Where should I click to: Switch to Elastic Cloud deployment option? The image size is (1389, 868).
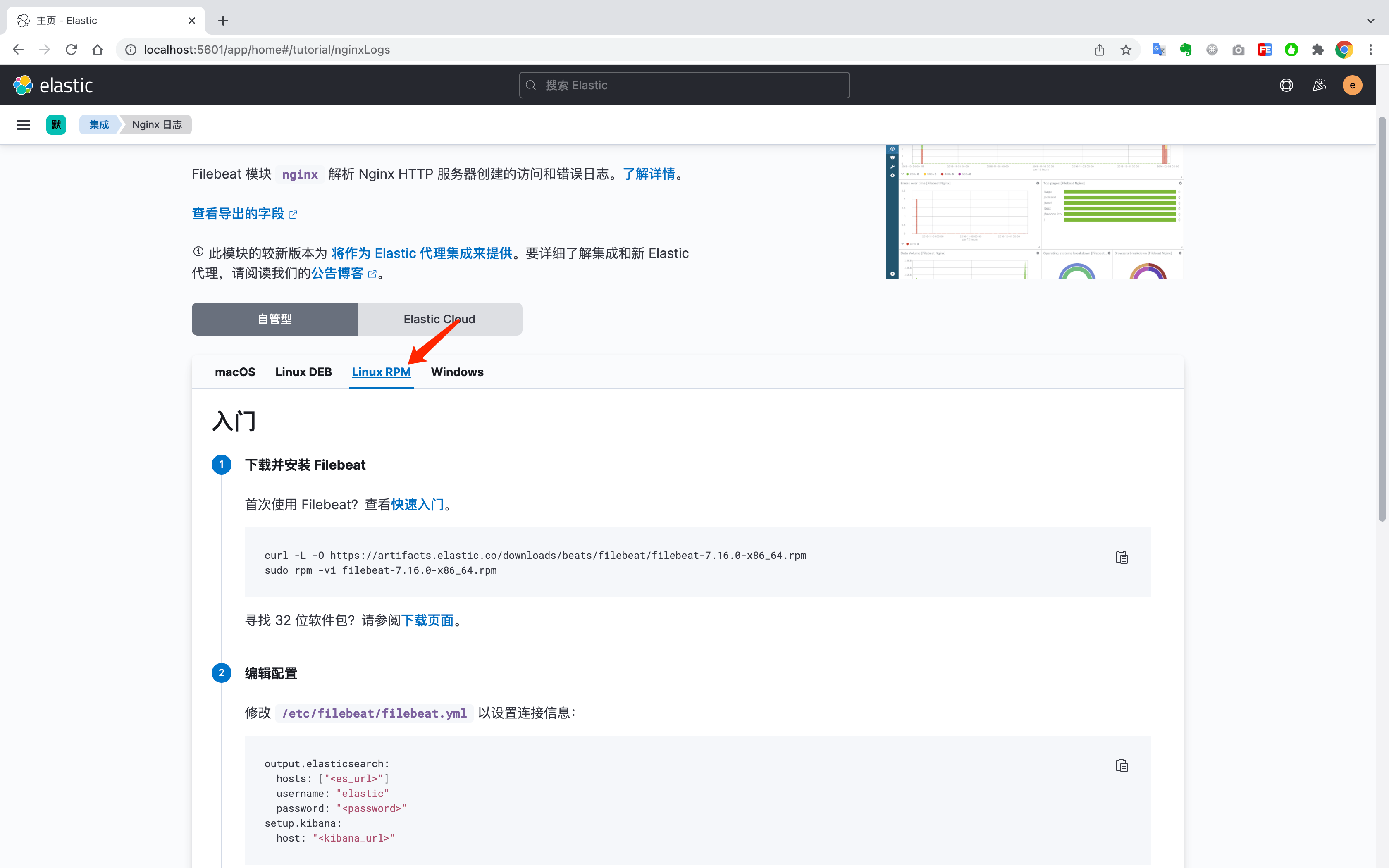click(x=440, y=319)
